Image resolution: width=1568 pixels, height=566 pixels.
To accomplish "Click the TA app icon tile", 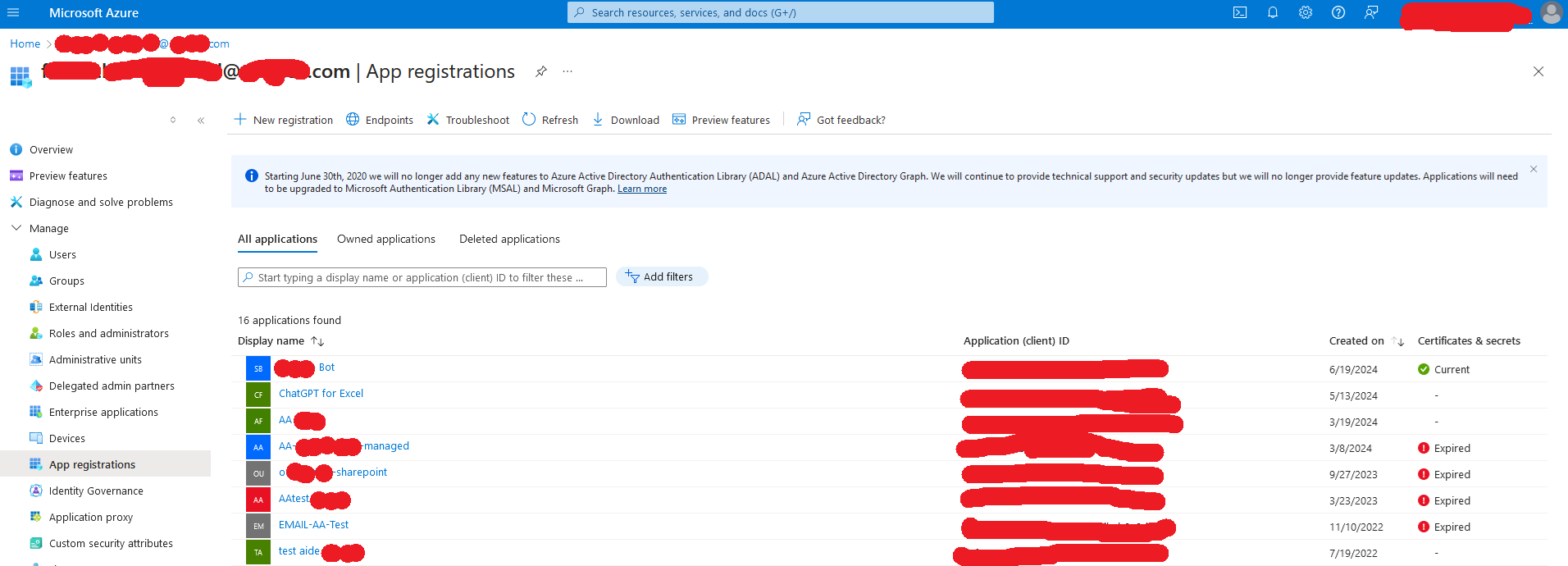I will click(258, 552).
